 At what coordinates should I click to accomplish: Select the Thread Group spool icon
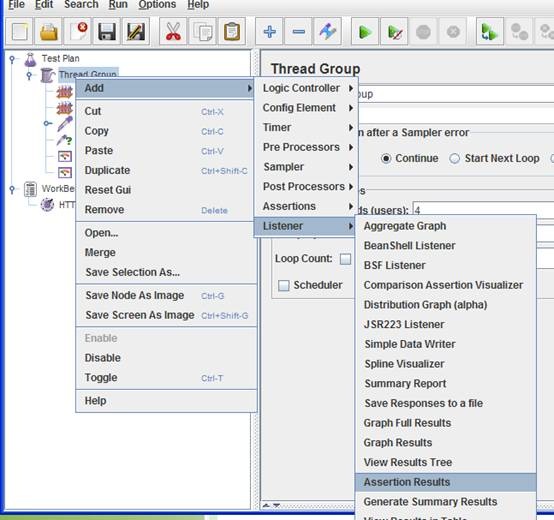click(48, 75)
